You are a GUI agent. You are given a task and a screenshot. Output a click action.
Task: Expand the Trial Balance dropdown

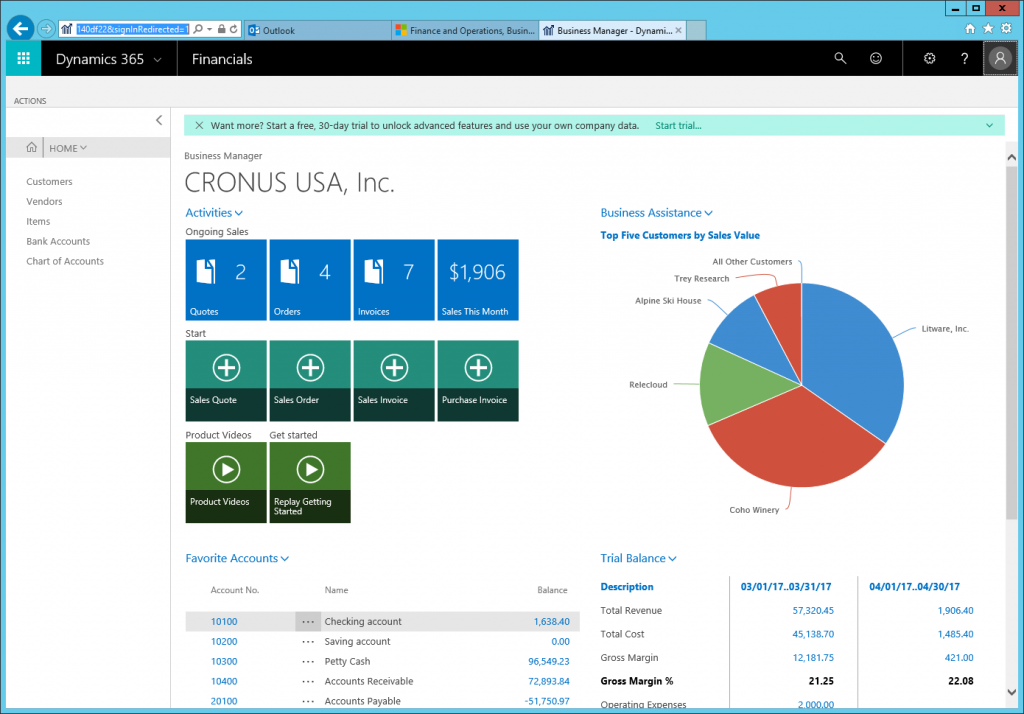coord(673,559)
